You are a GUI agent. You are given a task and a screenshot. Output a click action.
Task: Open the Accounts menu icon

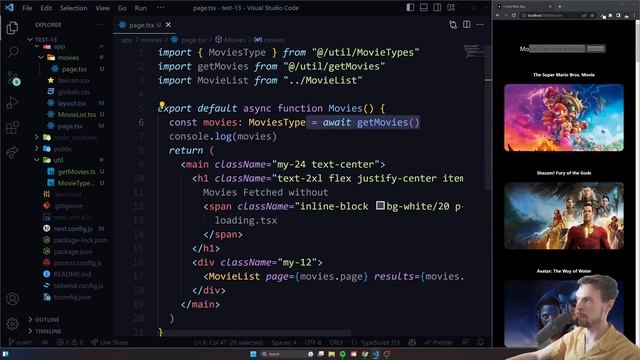12,299
